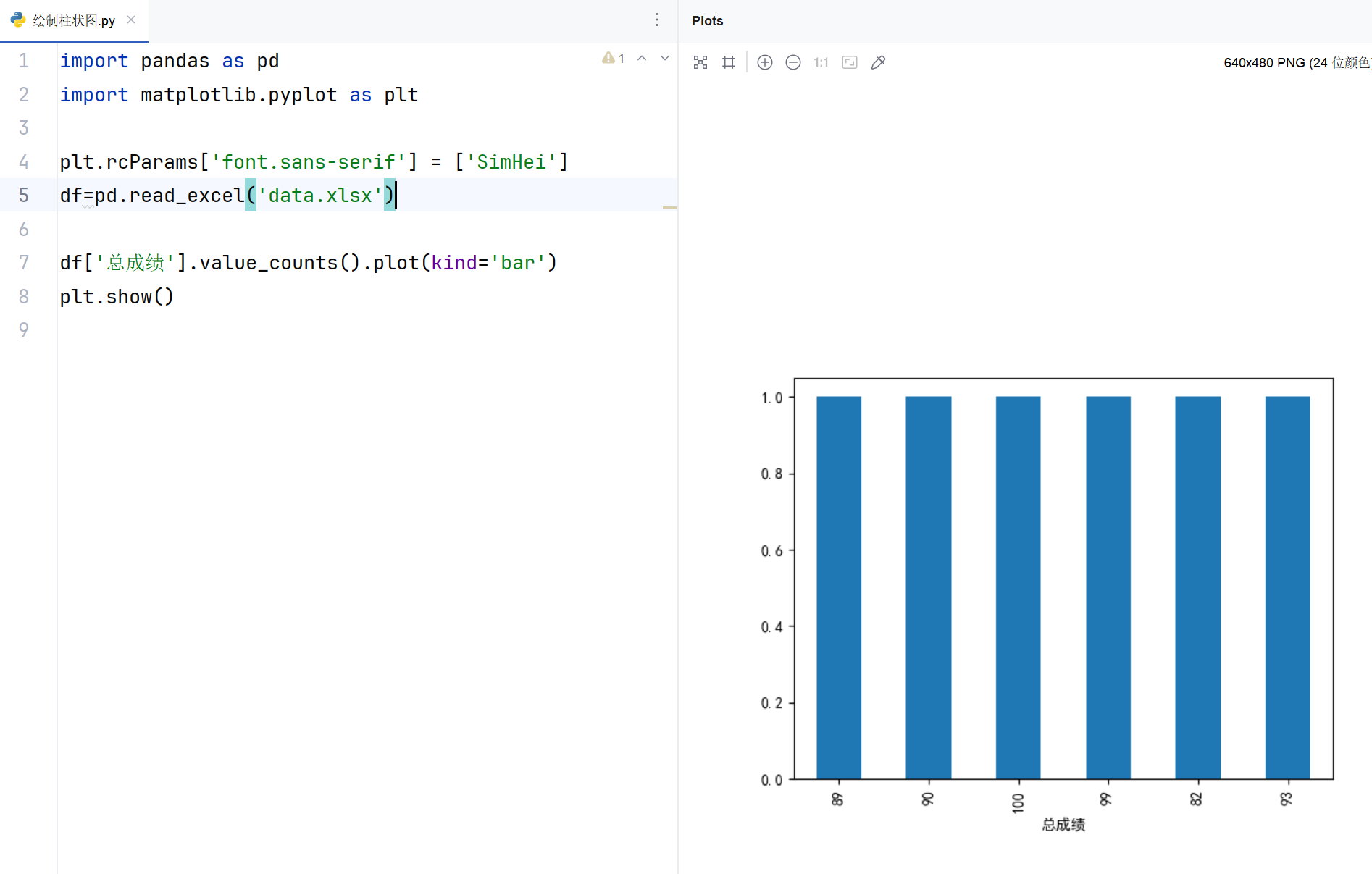This screenshot has height=874, width=1372.
Task: Fit the plot image to window
Action: (850, 63)
